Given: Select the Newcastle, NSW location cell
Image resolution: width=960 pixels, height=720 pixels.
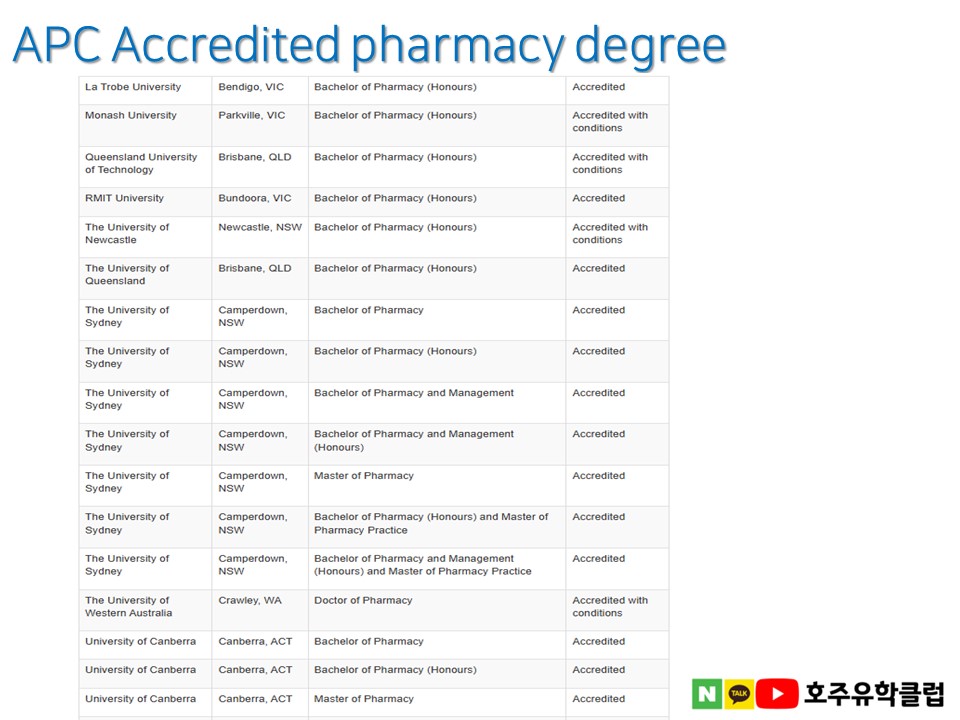Looking at the screenshot, I should click(260, 228).
